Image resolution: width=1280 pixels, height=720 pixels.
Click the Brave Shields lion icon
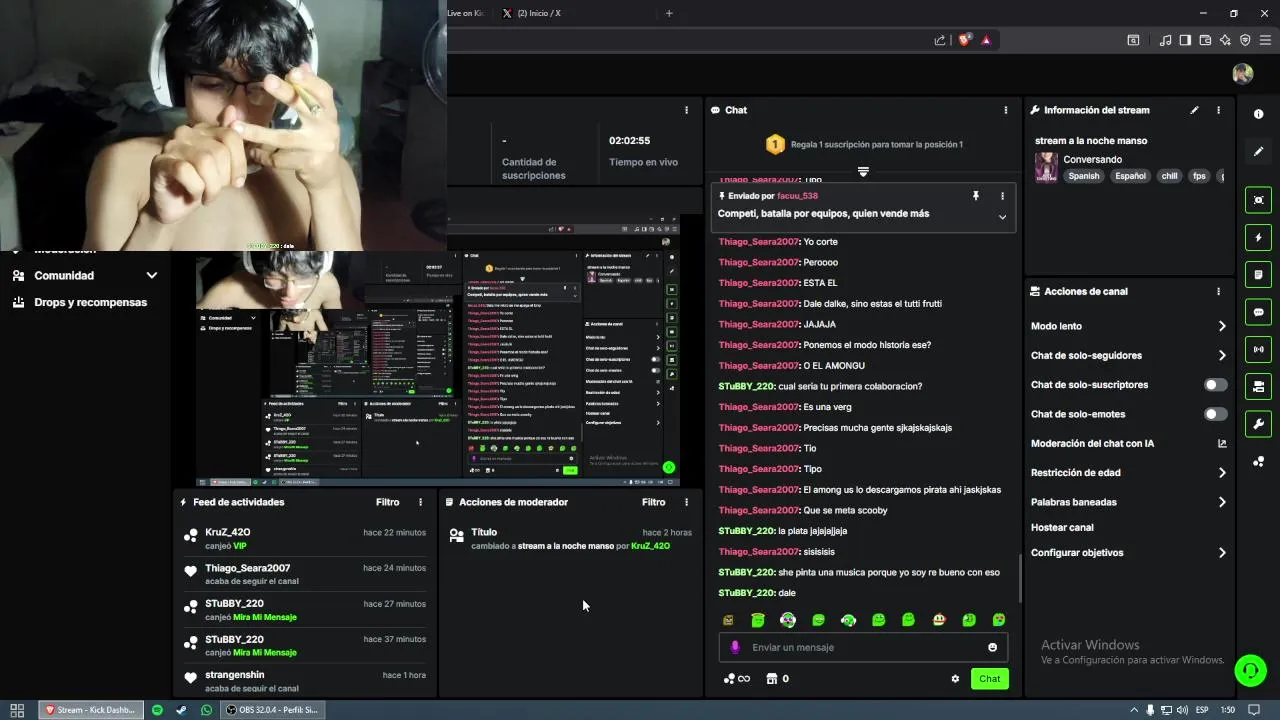(964, 40)
